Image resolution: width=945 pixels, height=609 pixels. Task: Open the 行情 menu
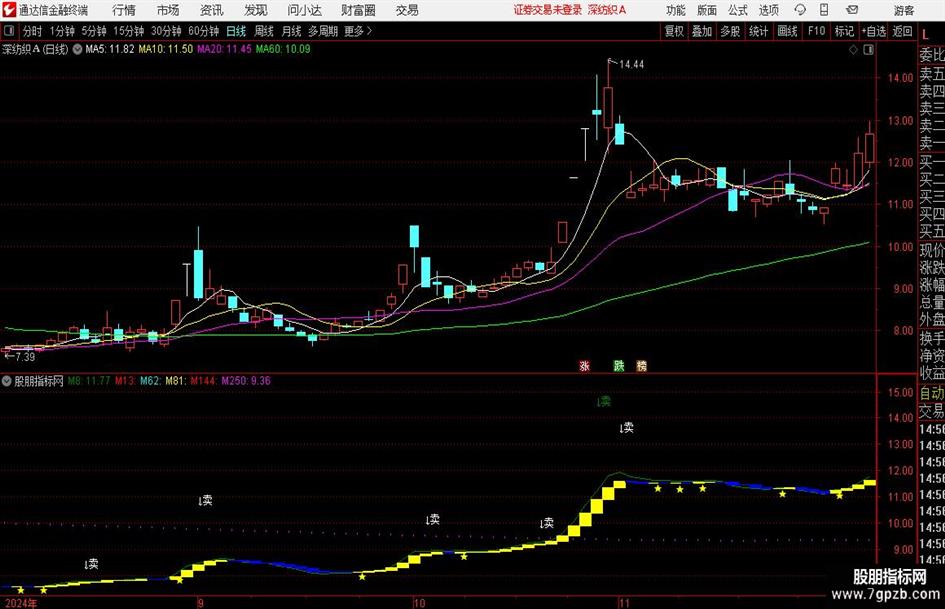click(124, 10)
